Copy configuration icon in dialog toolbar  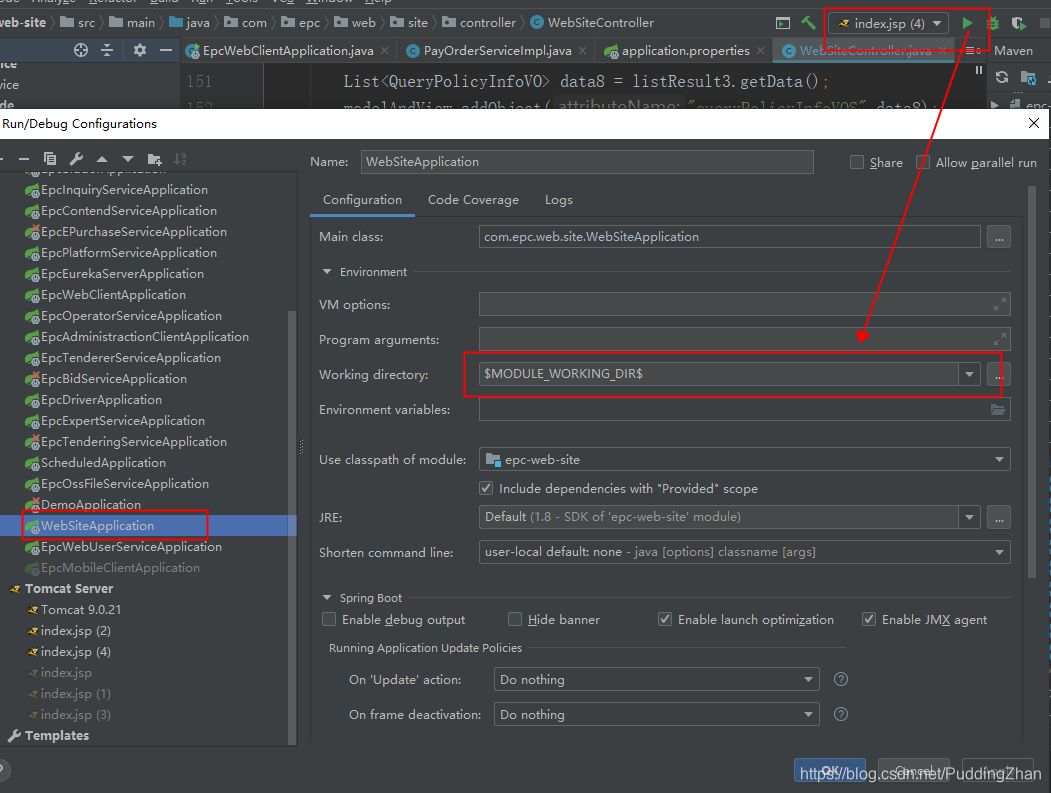tap(50, 159)
